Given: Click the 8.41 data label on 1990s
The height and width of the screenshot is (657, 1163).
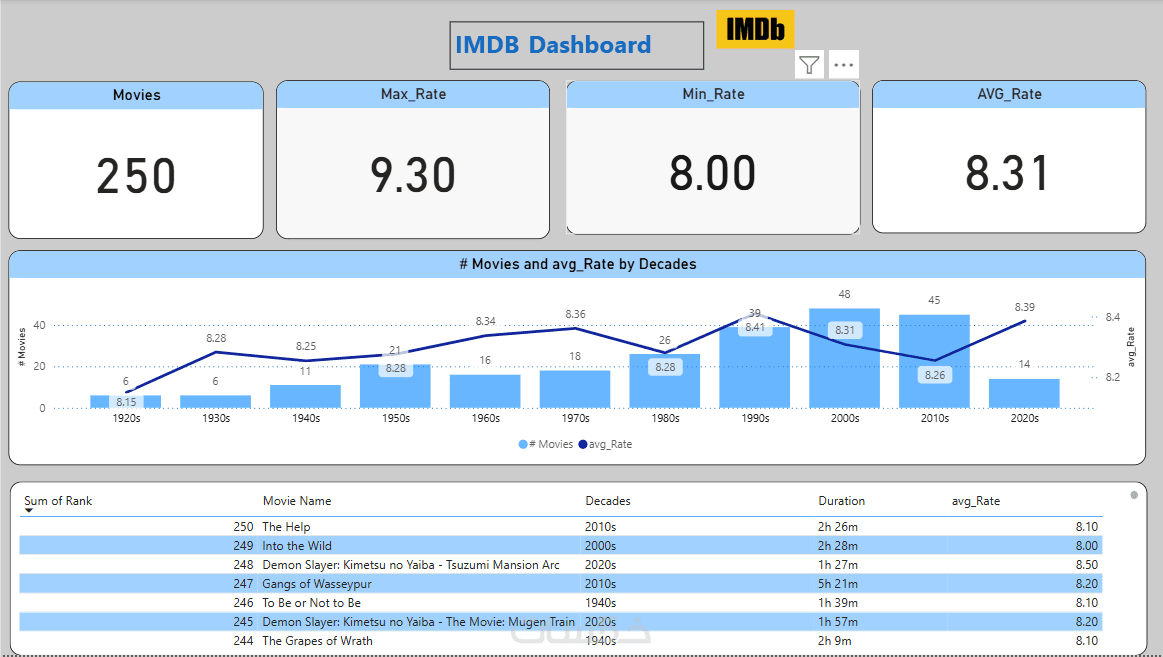Looking at the screenshot, I should [755, 327].
